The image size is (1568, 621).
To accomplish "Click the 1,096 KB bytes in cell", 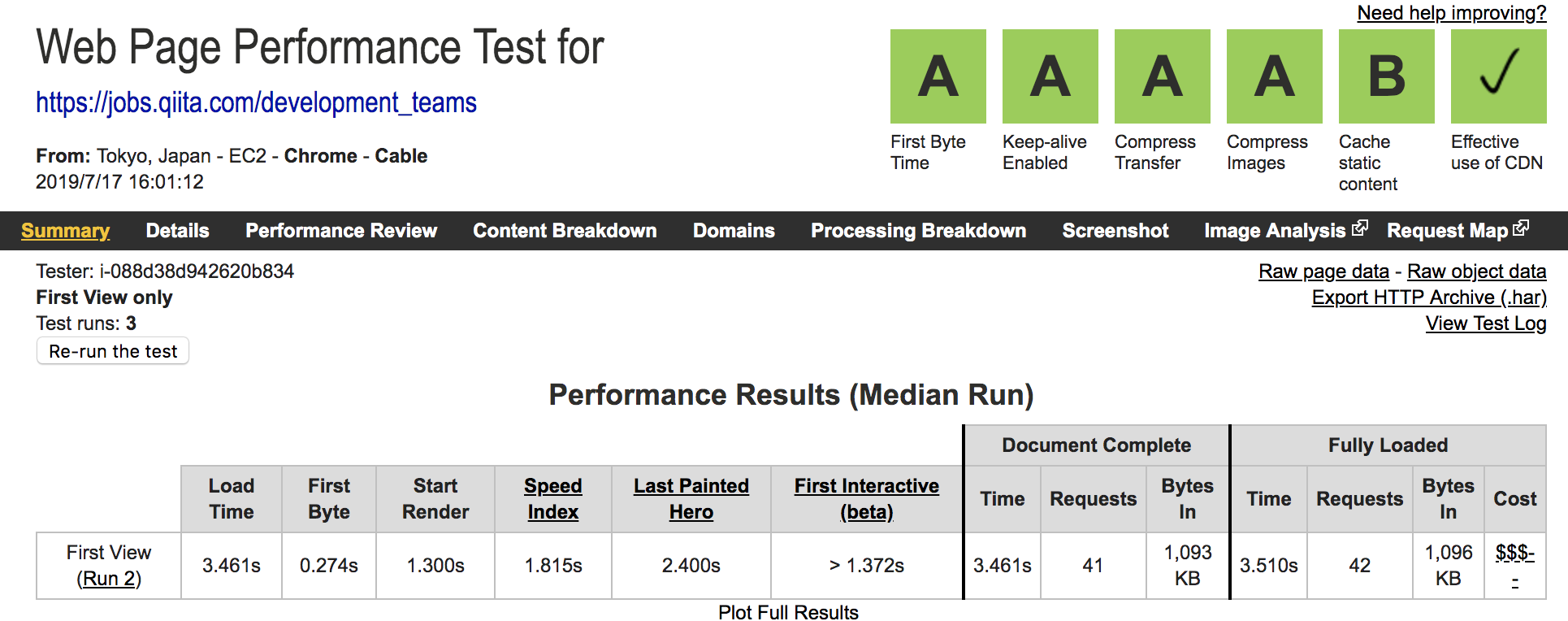I will [x=1449, y=566].
